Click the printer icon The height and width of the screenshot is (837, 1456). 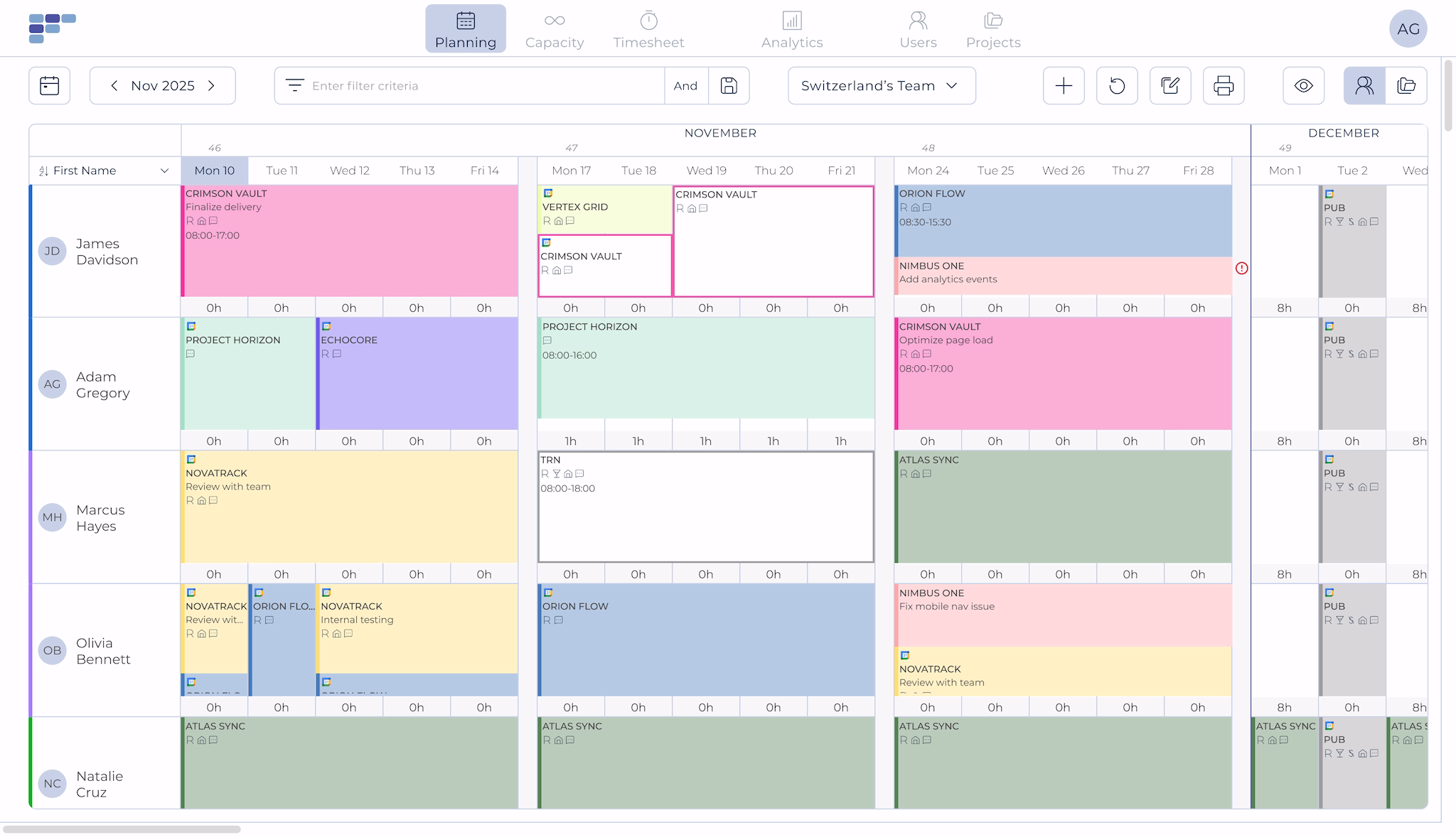pos(1224,86)
